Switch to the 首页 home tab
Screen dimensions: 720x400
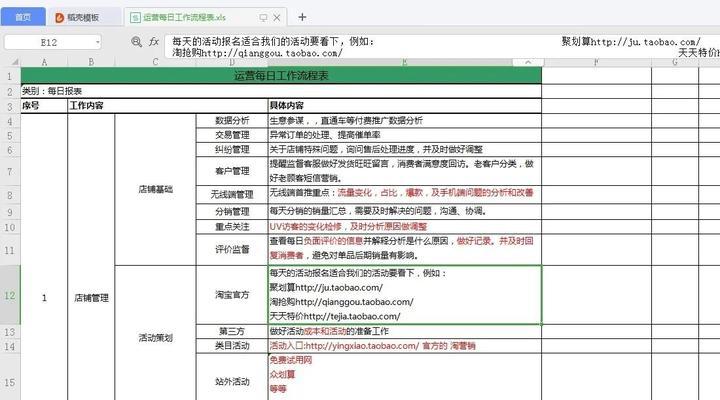23,17
